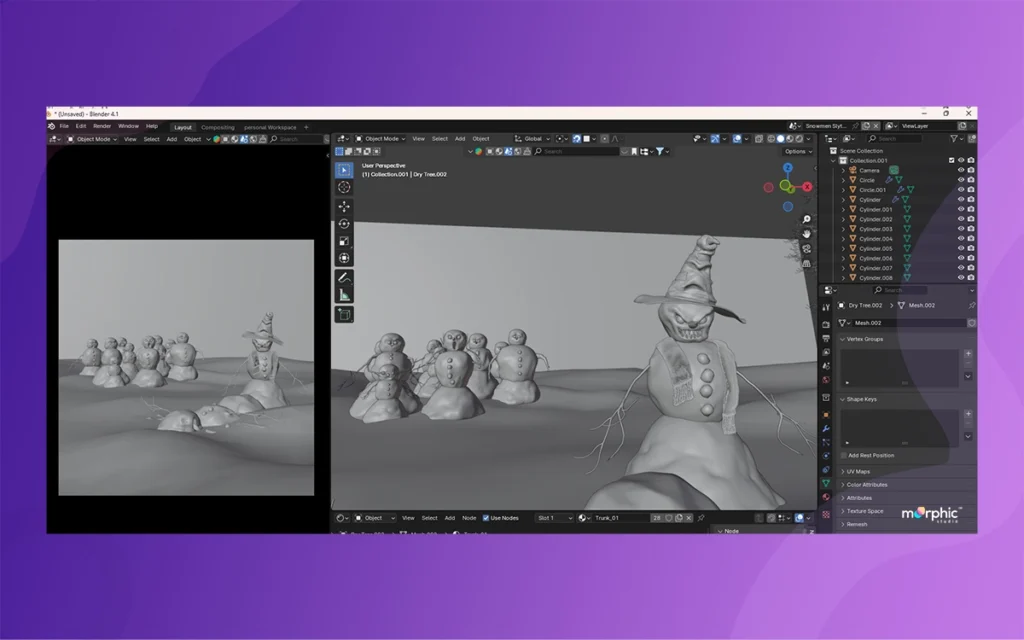
Task: Toggle X-ray display in main viewport header
Action: [759, 138]
